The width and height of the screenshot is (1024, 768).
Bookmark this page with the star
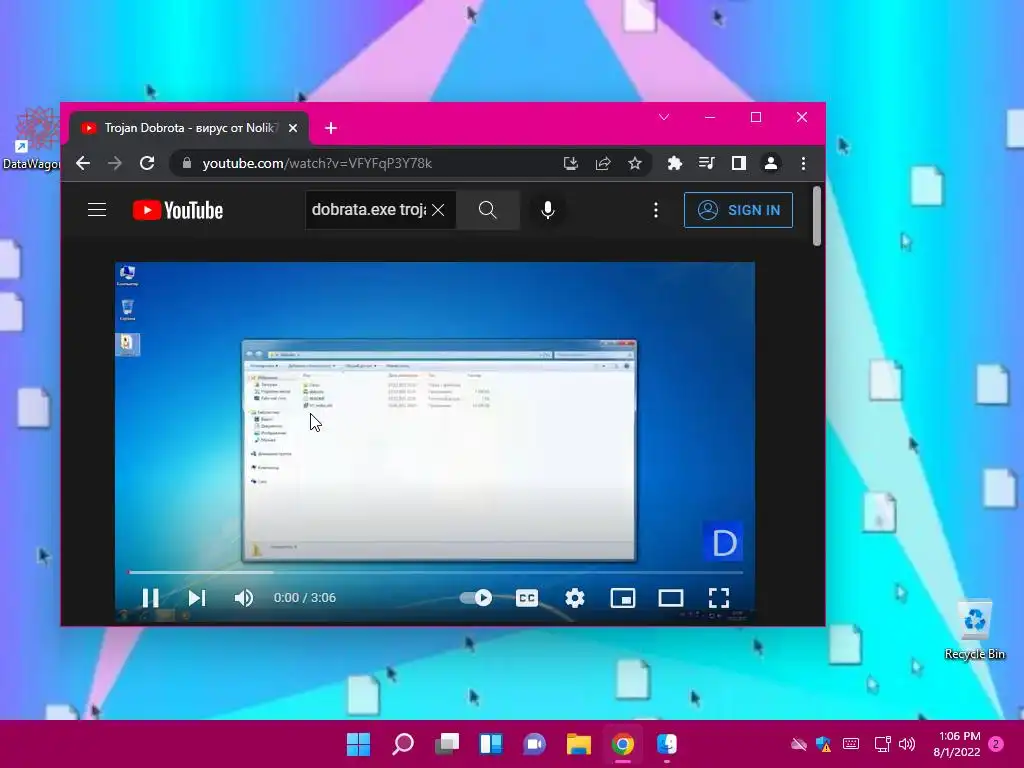(635, 163)
